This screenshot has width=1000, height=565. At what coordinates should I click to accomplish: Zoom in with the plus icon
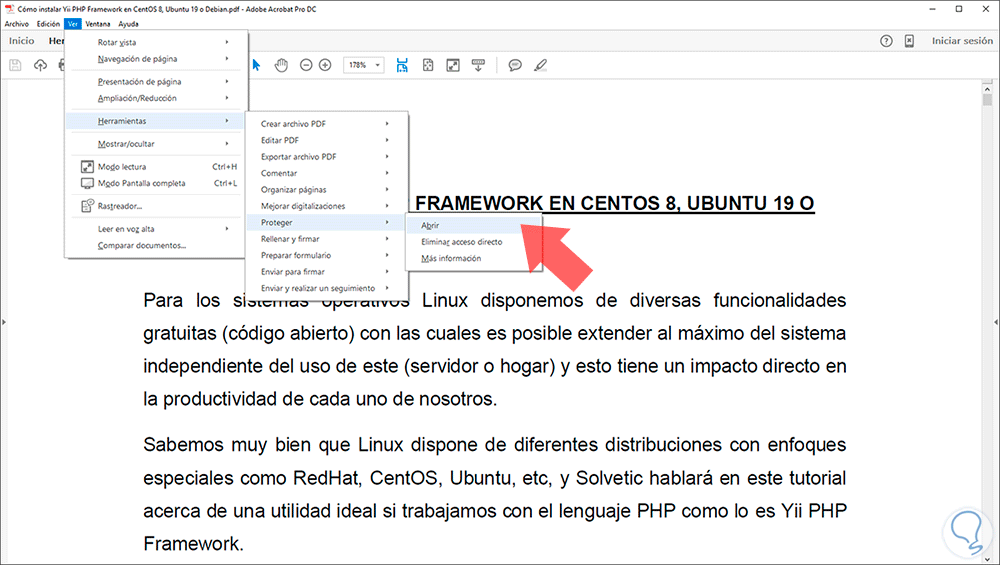pyautogui.click(x=325, y=65)
